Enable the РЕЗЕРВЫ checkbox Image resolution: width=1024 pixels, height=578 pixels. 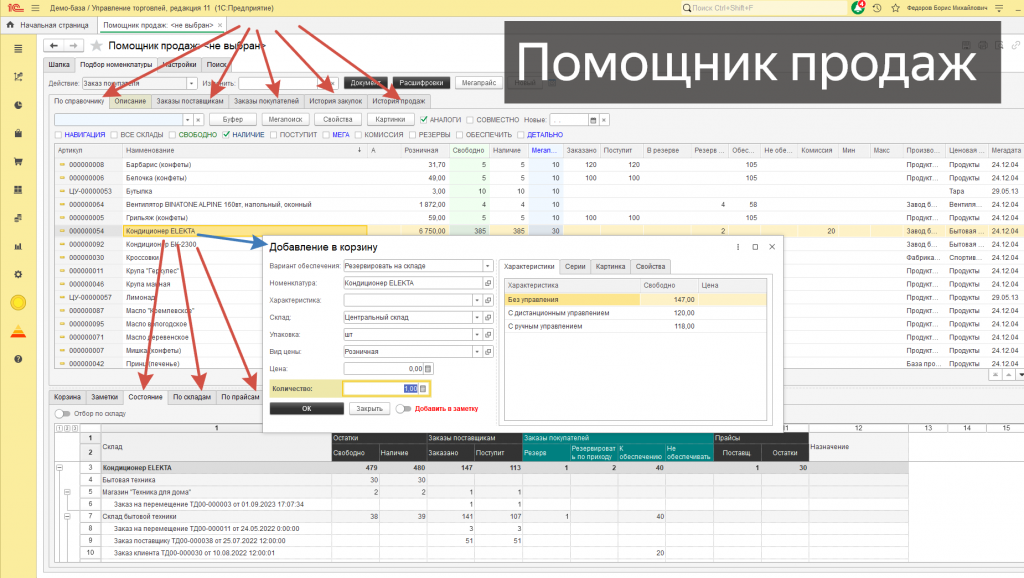pos(412,135)
